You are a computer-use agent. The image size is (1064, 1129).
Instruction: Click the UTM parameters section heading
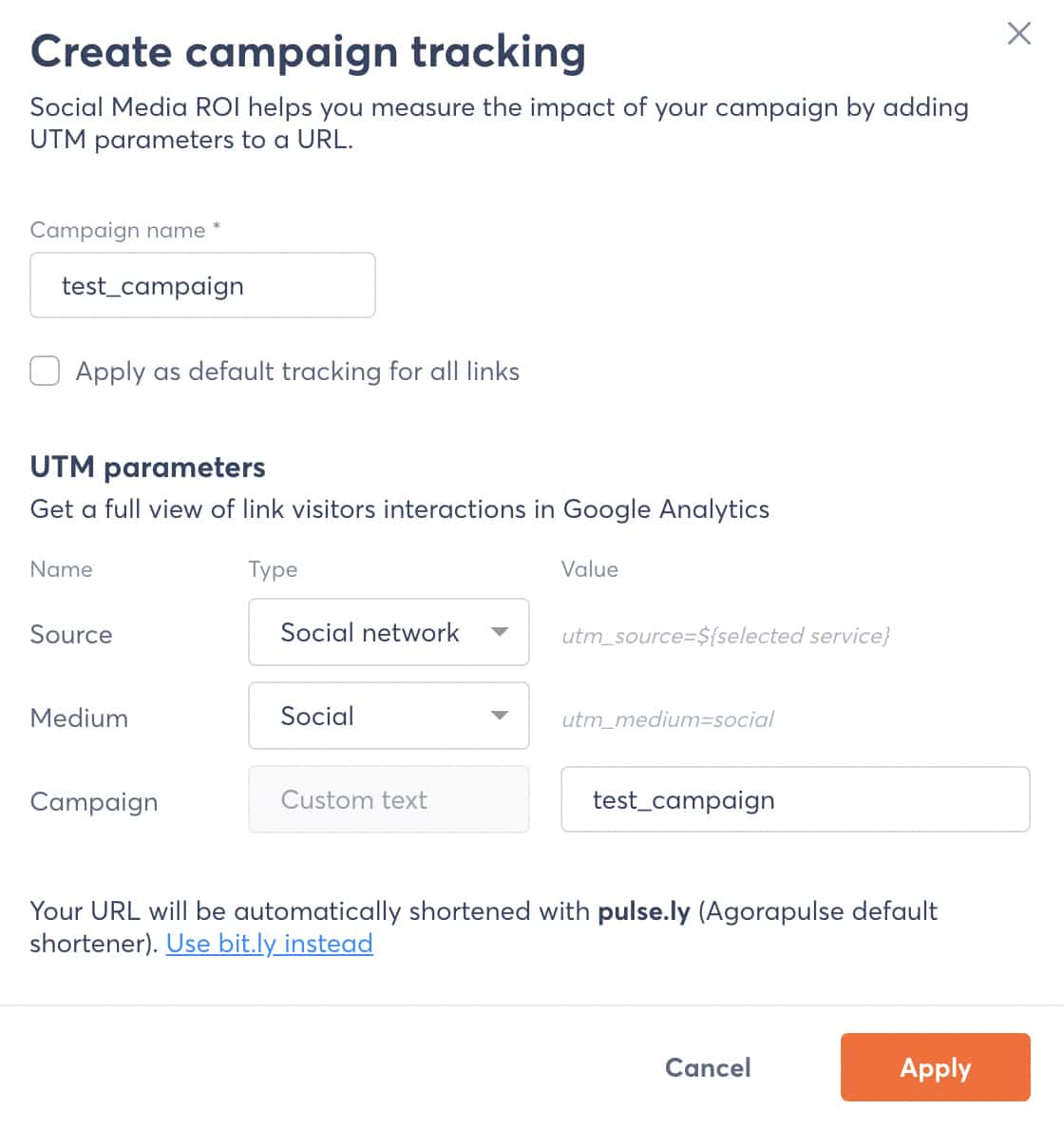147,467
